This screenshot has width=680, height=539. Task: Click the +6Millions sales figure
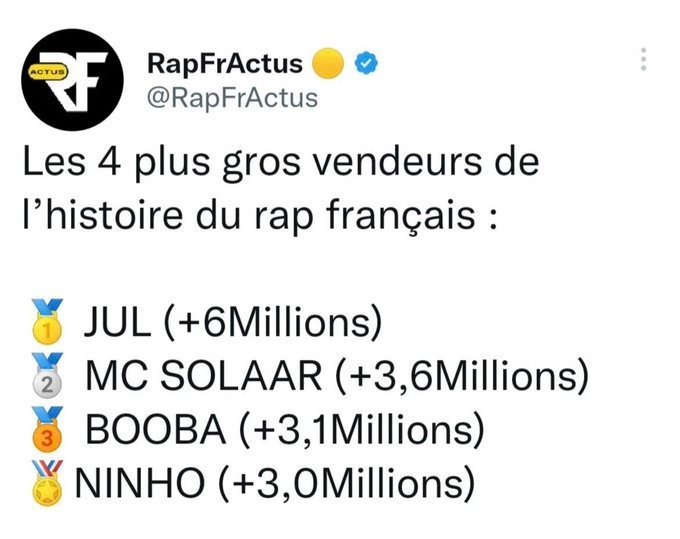pyautogui.click(x=273, y=322)
